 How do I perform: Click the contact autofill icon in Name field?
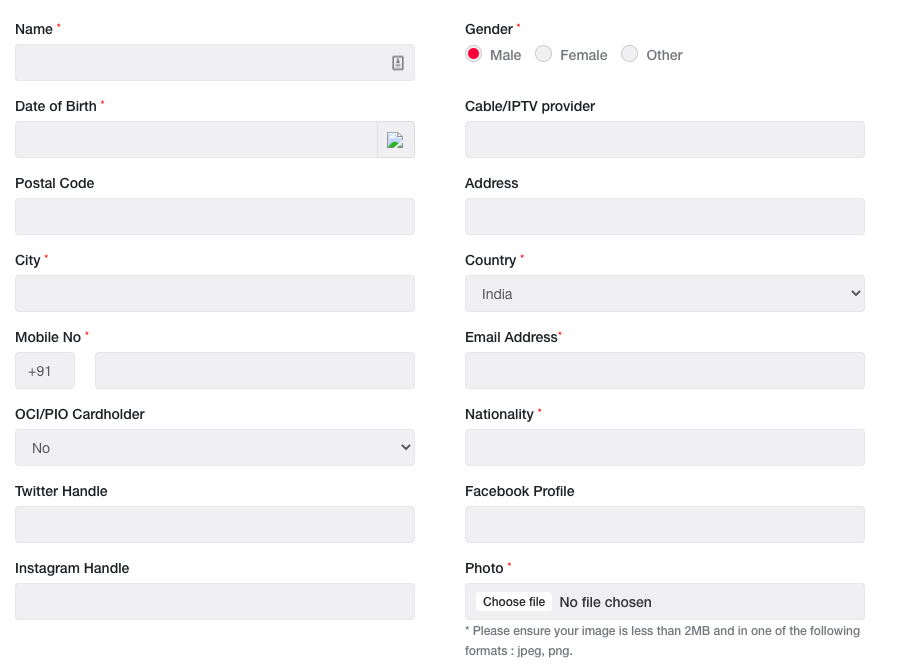point(398,63)
